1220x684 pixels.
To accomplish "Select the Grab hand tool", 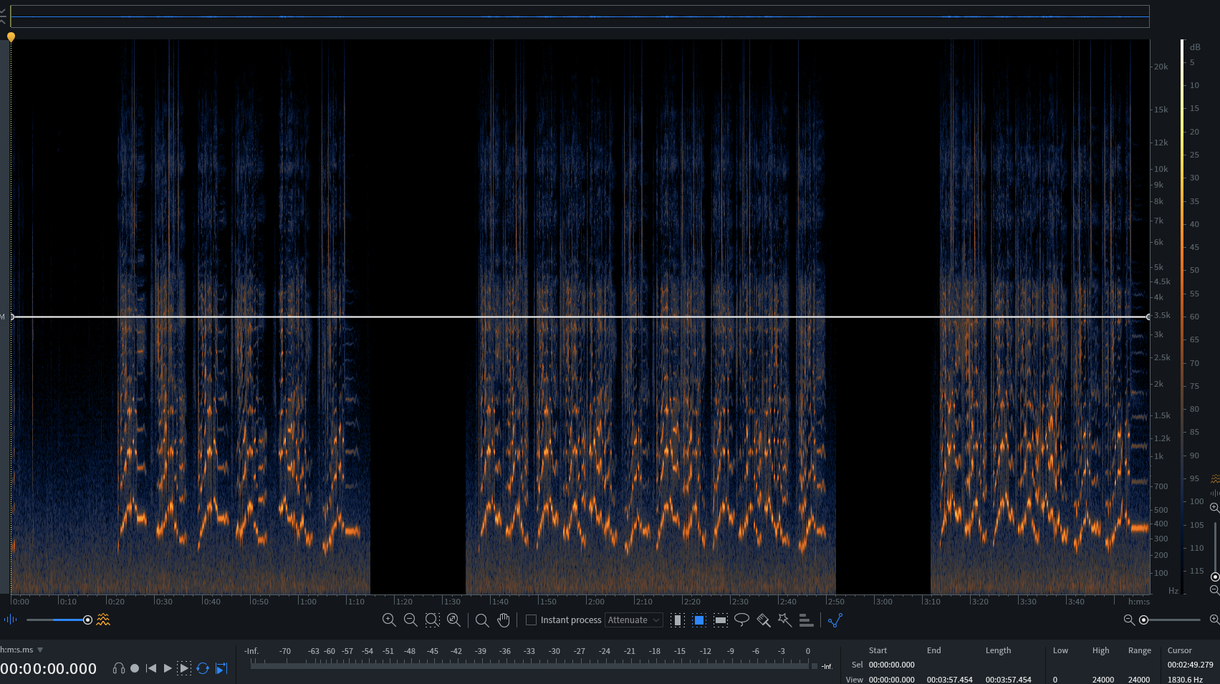I will (504, 620).
